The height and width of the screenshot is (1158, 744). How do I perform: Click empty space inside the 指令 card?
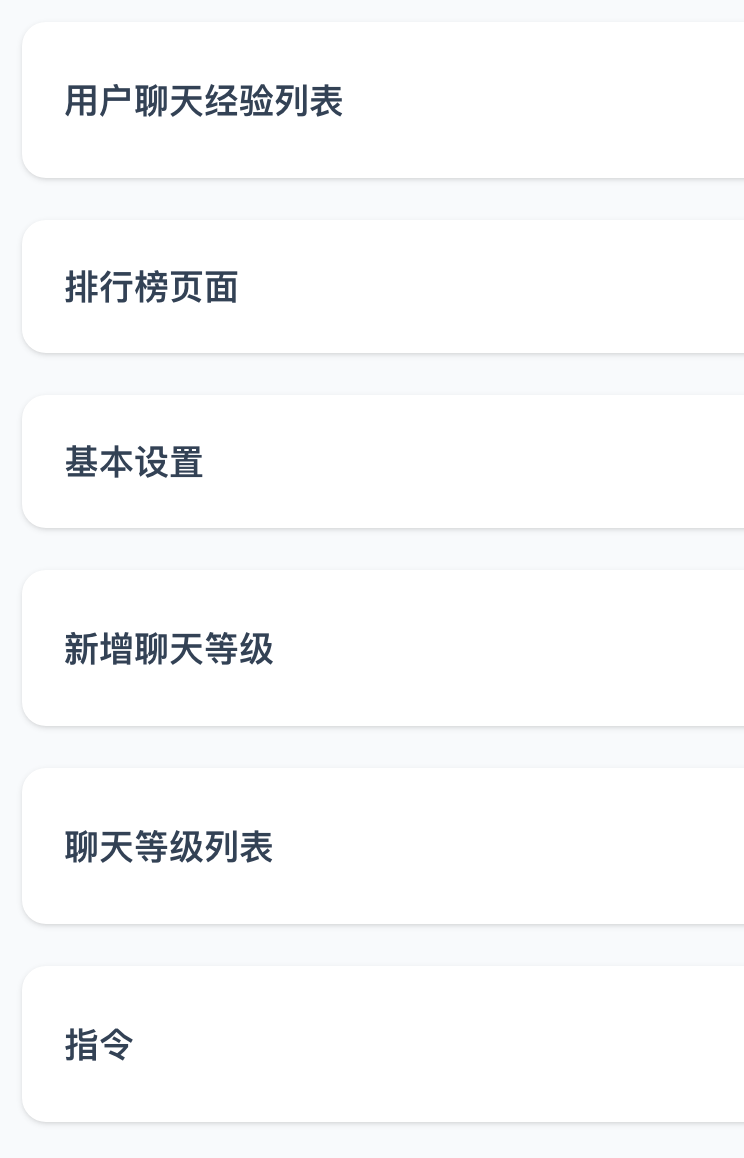[x=500, y=1045]
